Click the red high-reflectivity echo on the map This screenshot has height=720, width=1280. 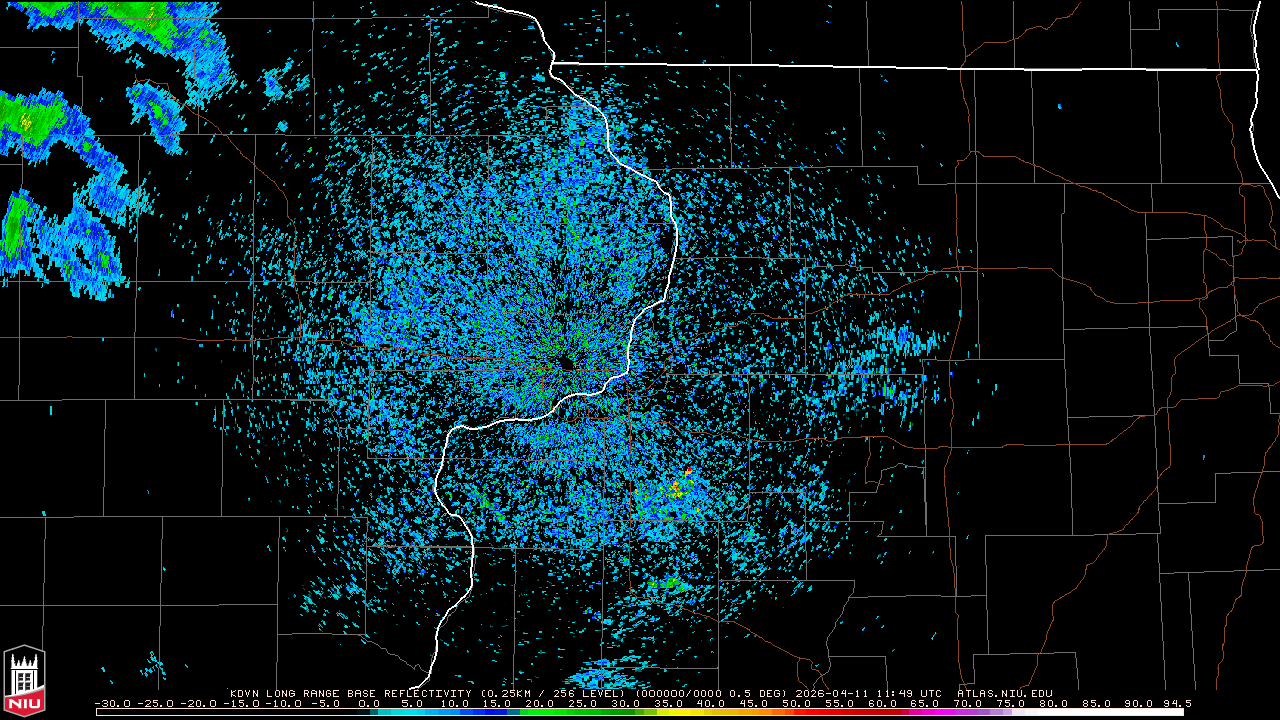tap(688, 471)
